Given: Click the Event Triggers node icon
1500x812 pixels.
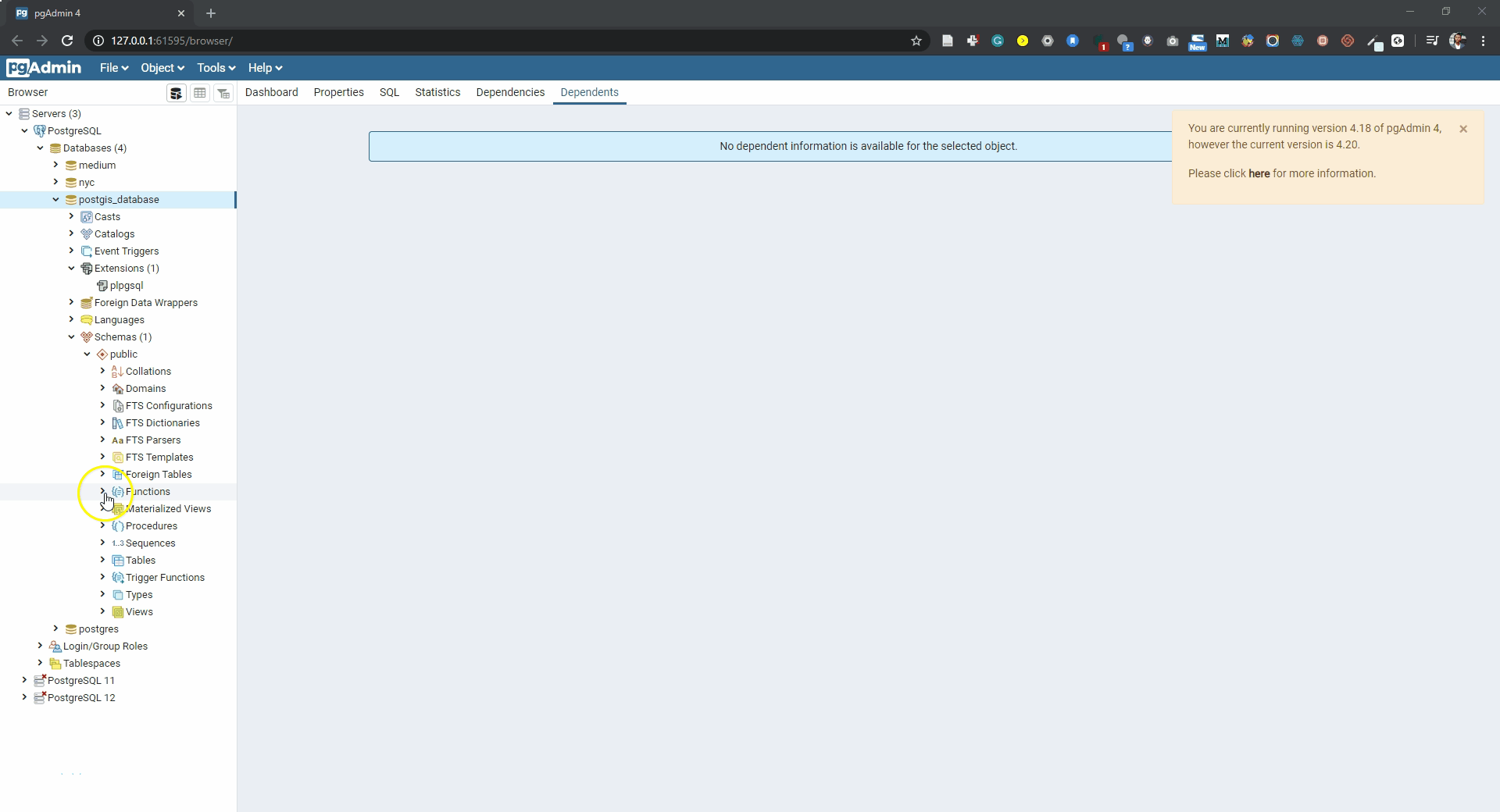Looking at the screenshot, I should pyautogui.click(x=87, y=251).
